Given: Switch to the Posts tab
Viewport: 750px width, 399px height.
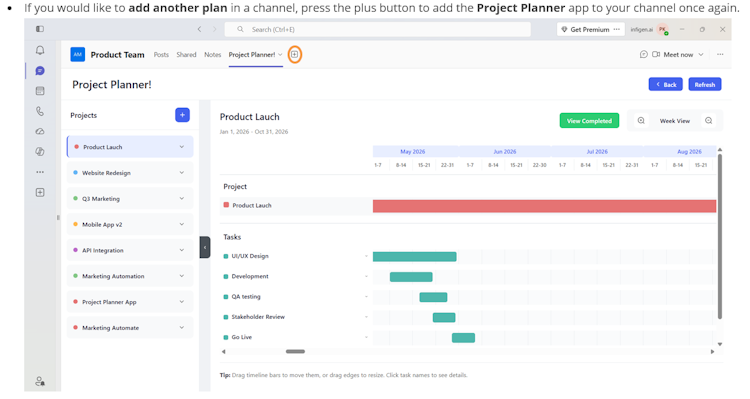Looking at the screenshot, I should [x=161, y=55].
